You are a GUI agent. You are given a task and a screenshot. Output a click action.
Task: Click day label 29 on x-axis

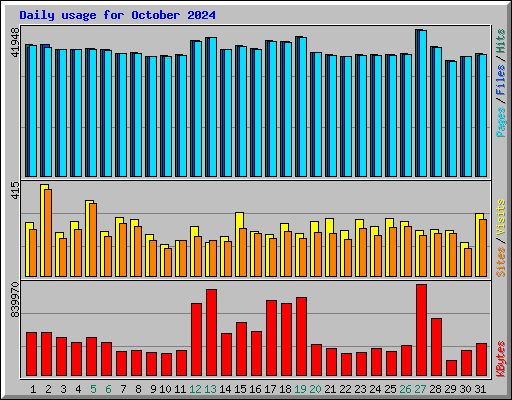click(x=450, y=389)
